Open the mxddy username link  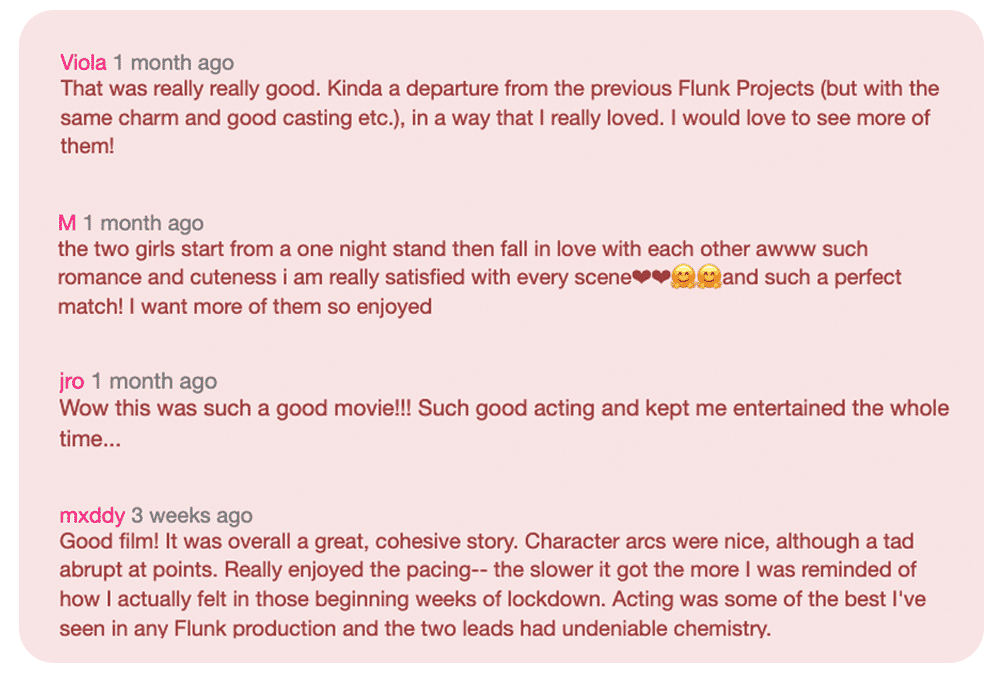(x=92, y=515)
